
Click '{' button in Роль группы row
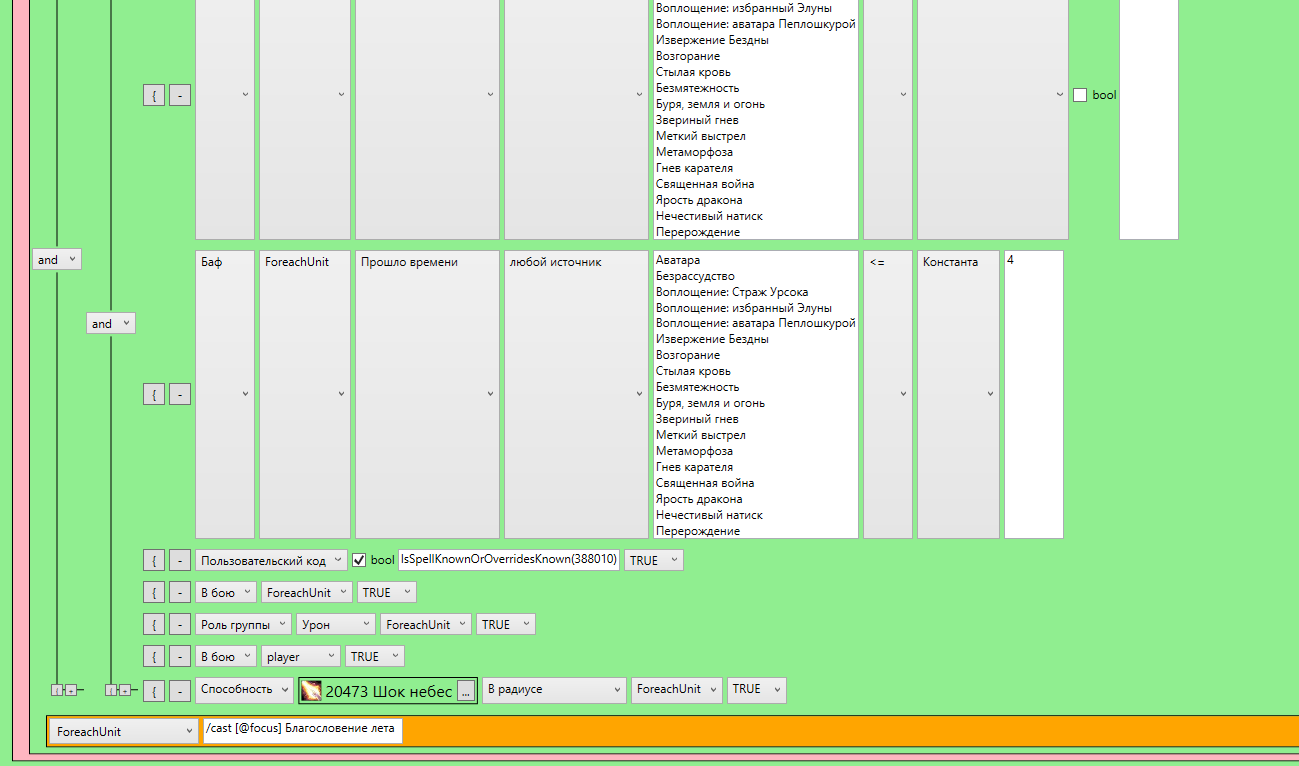154,624
